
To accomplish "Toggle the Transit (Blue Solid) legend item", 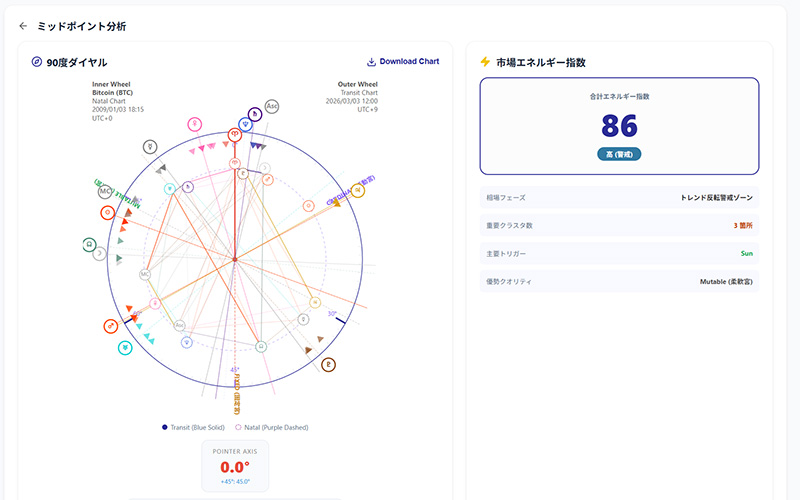I will [x=194, y=427].
